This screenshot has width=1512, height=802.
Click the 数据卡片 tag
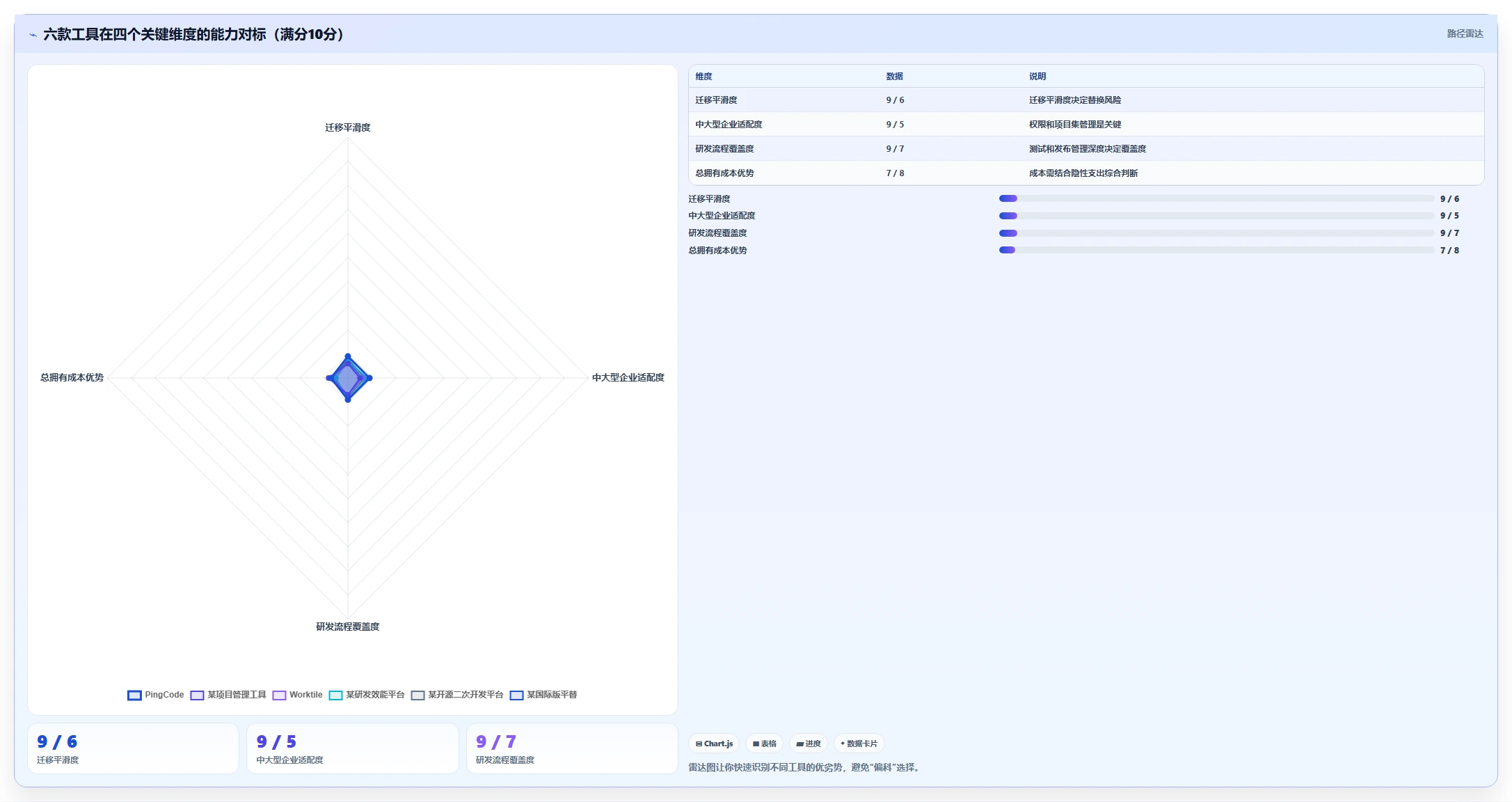(859, 744)
